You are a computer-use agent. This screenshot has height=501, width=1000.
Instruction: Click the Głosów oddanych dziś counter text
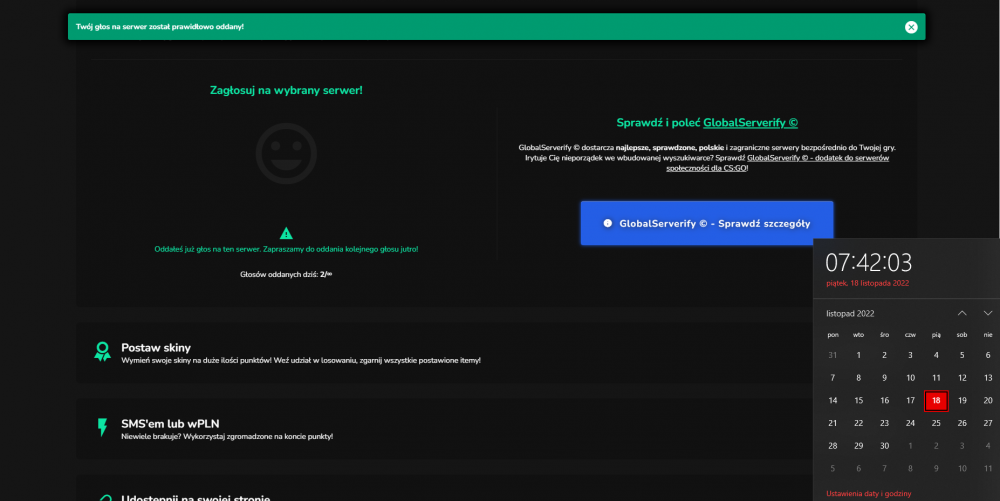[x=286, y=275]
